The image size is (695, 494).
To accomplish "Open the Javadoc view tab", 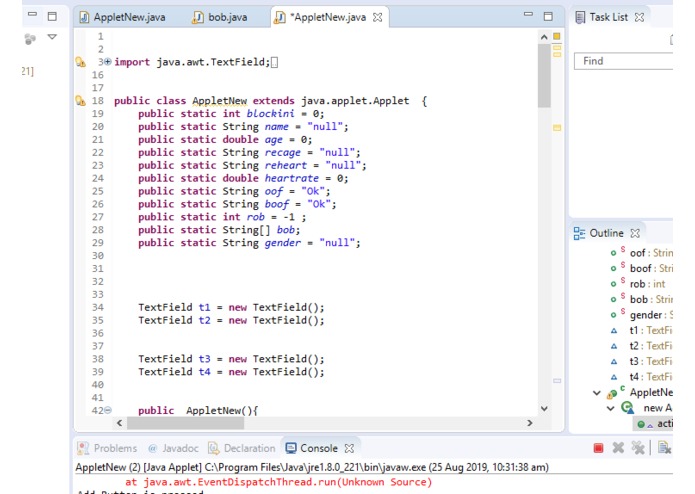I will tap(173, 448).
